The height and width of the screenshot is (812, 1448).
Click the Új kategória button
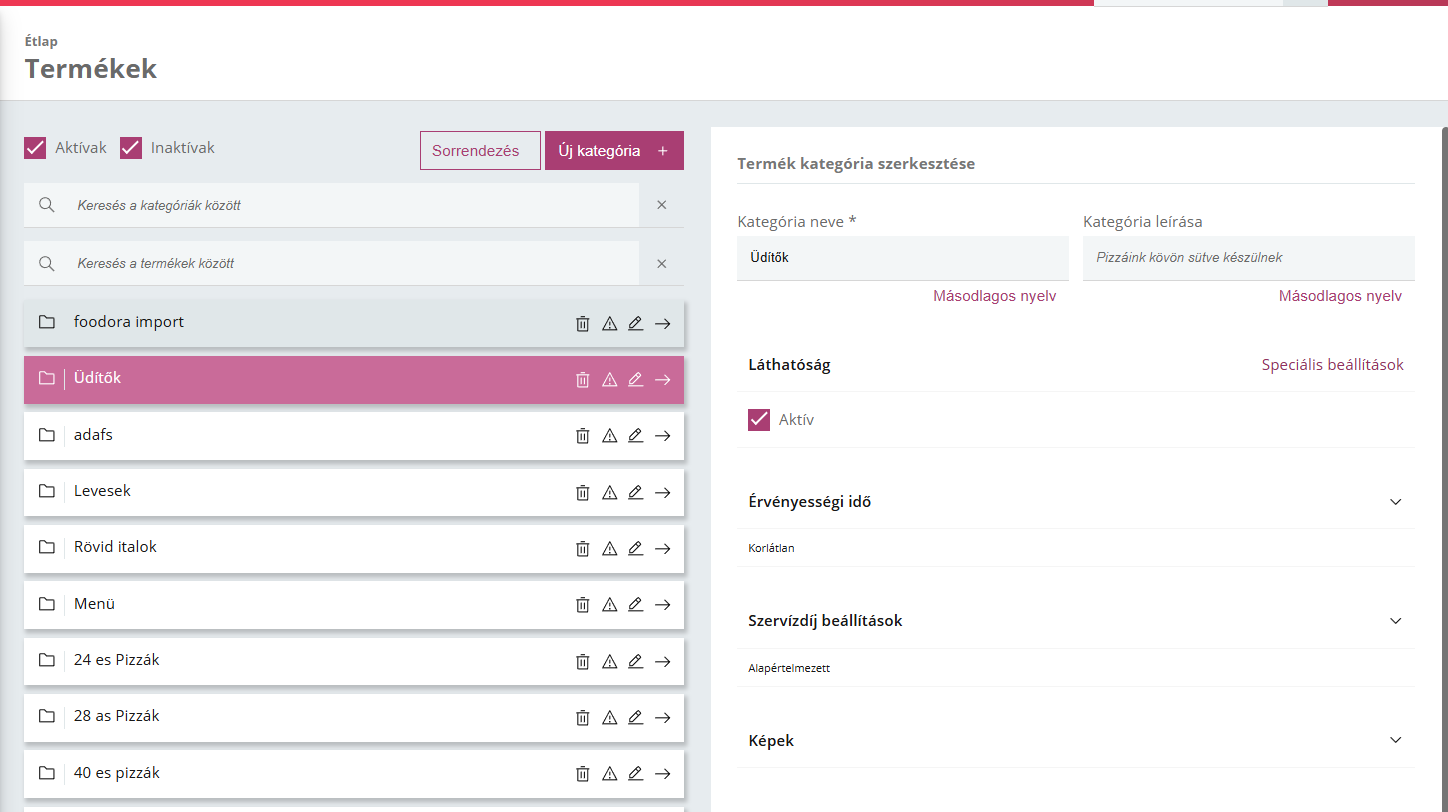614,151
